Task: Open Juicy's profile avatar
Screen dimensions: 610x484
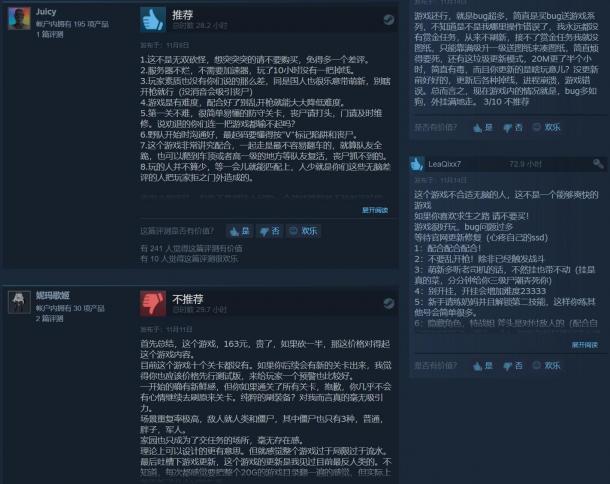Action: [x=19, y=18]
